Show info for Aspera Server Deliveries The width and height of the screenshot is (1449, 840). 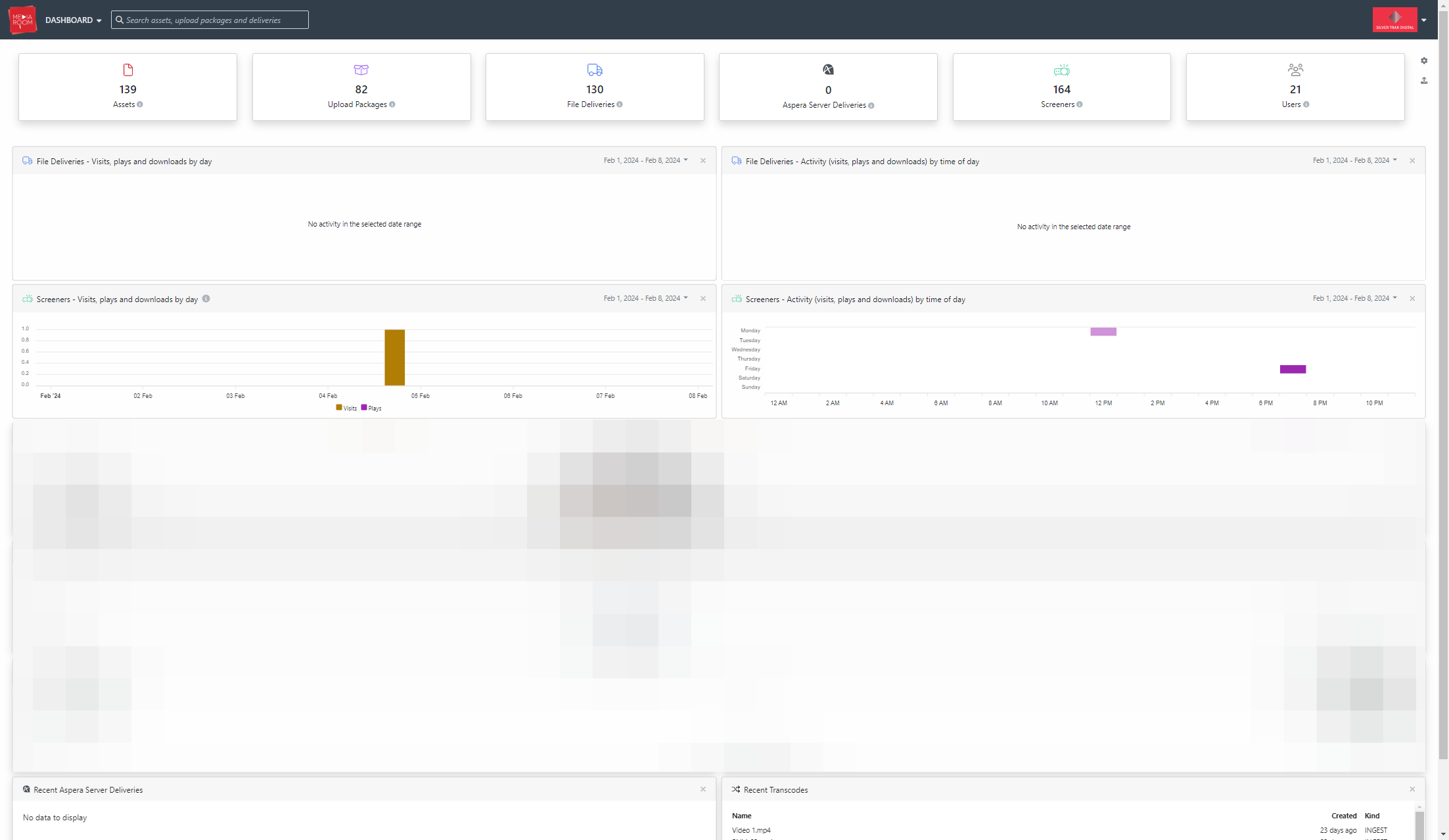(x=871, y=105)
